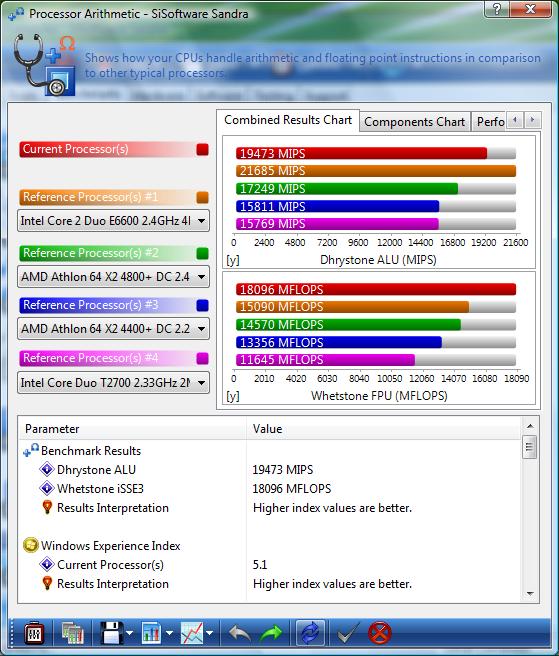Click the Value column header
Viewport: 559px width, 656px height.
(384, 429)
